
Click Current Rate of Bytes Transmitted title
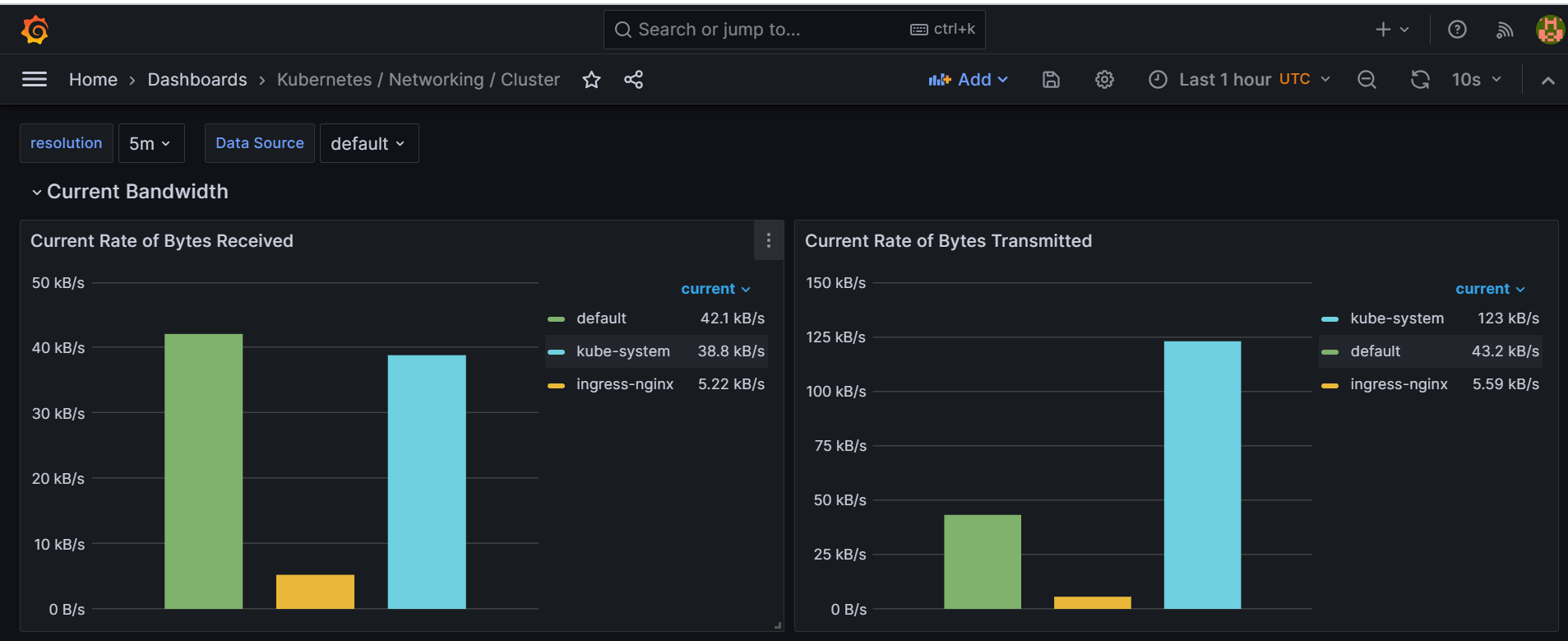(948, 241)
